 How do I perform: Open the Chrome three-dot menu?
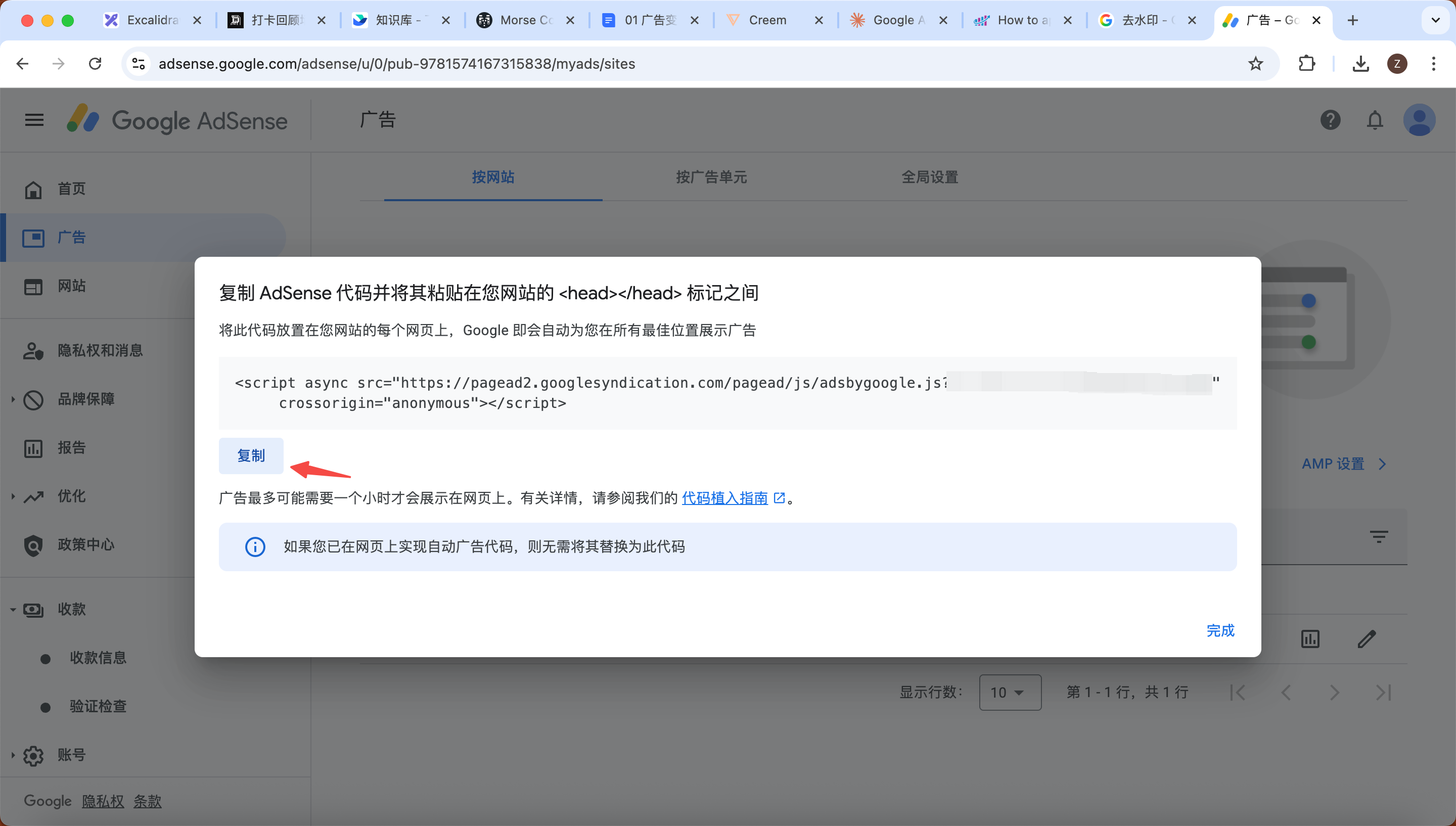click(x=1433, y=64)
